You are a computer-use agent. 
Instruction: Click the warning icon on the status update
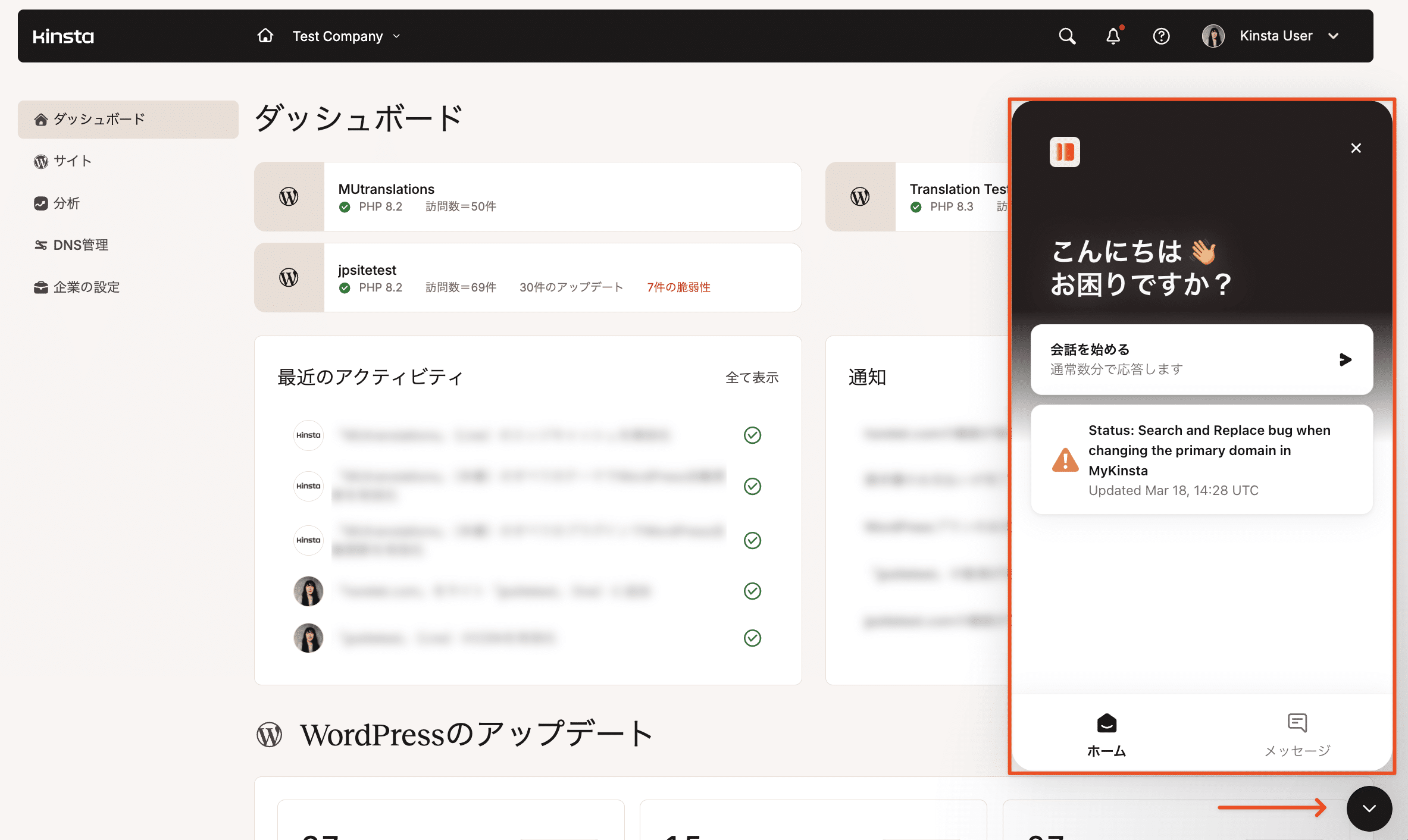tap(1065, 460)
